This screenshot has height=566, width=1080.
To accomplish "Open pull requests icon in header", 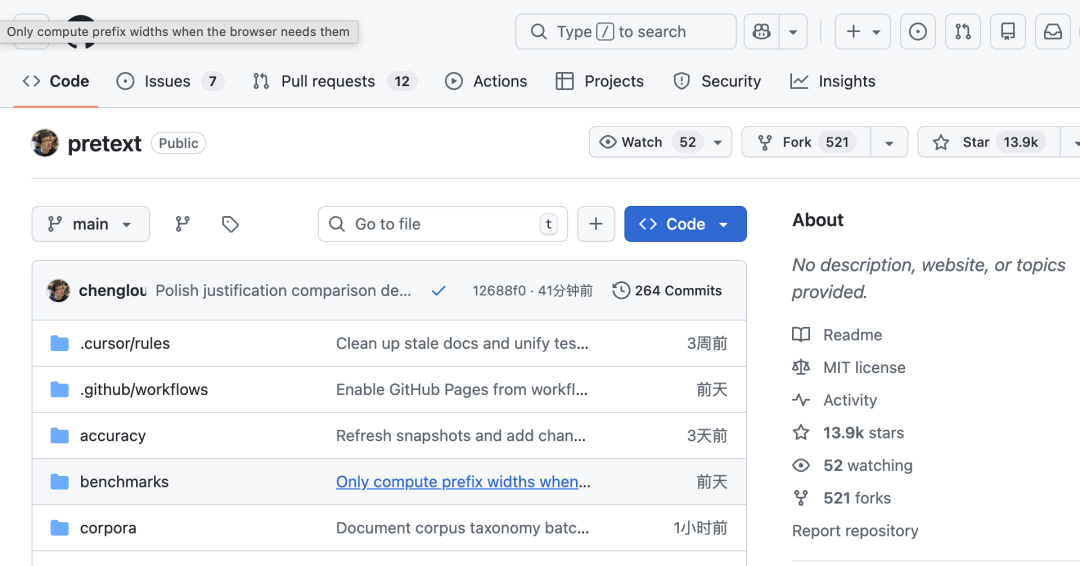I will click(963, 32).
